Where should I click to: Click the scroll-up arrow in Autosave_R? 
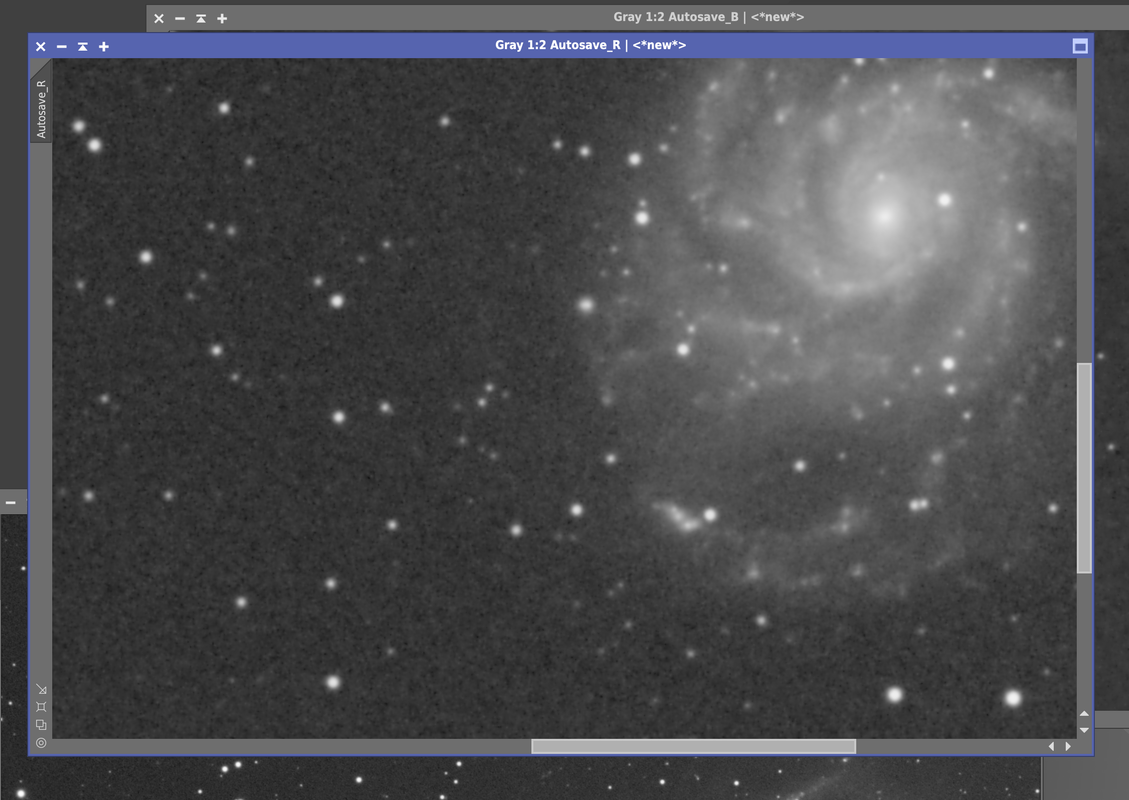coord(1084,714)
